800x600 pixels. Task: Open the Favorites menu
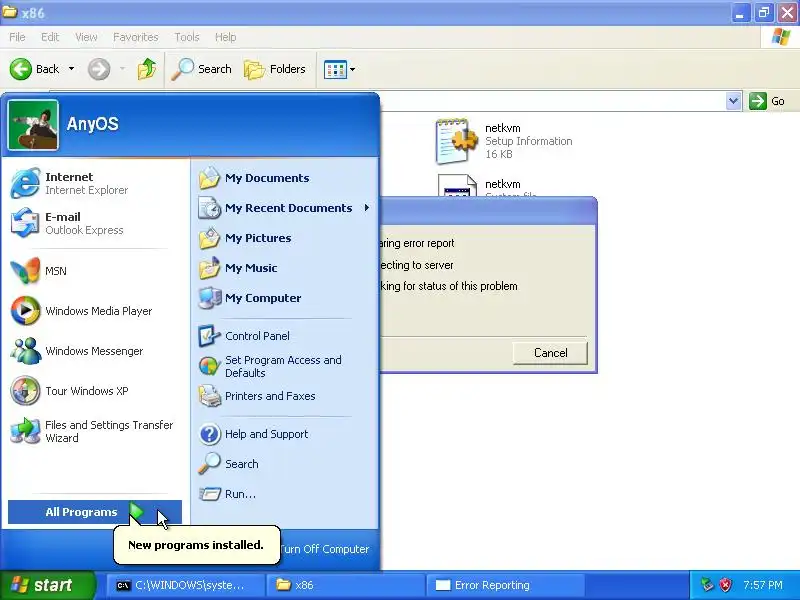pos(135,37)
